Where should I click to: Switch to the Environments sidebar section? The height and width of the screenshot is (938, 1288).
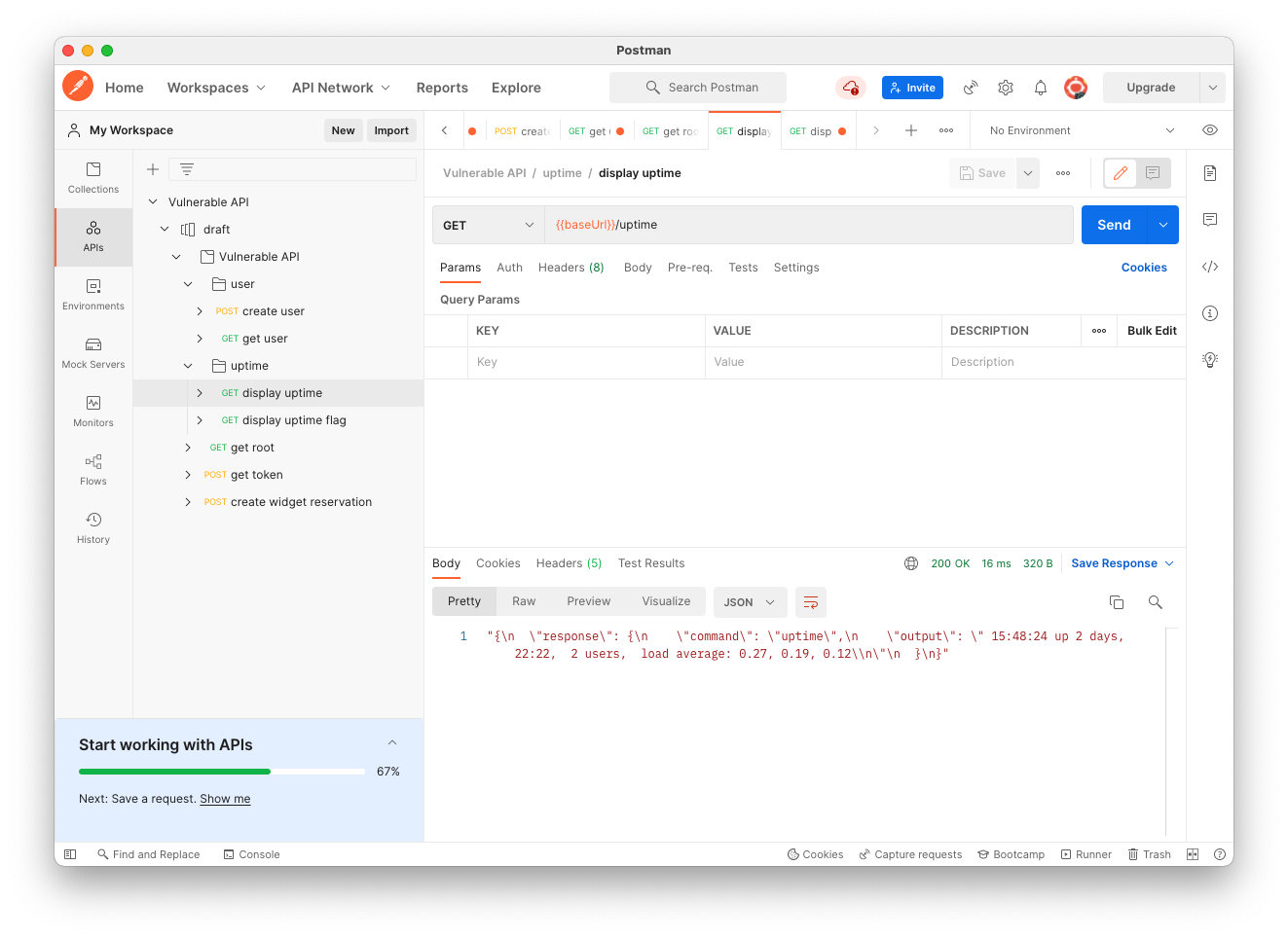click(x=93, y=295)
